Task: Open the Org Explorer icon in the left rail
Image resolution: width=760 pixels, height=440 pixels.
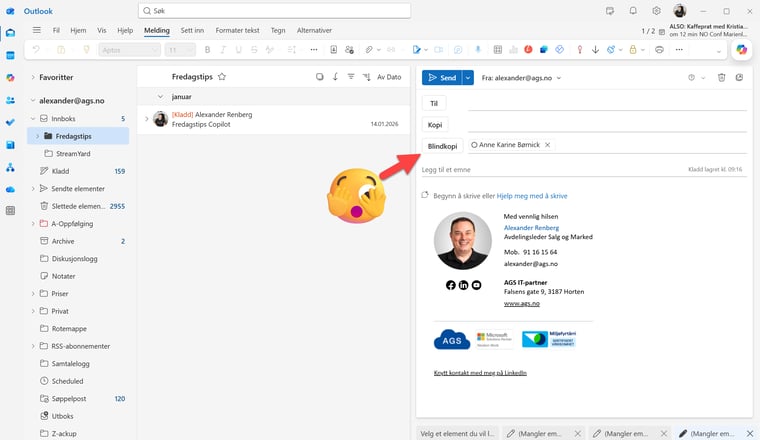Action: [10, 168]
